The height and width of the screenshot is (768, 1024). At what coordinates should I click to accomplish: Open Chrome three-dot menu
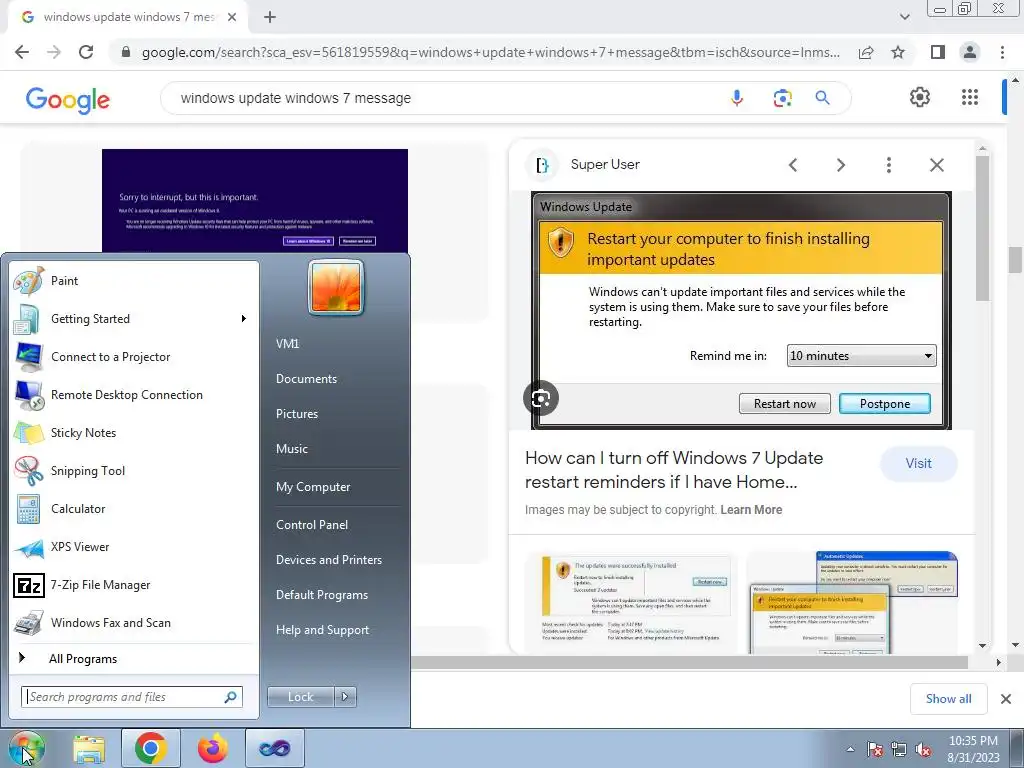1002,52
